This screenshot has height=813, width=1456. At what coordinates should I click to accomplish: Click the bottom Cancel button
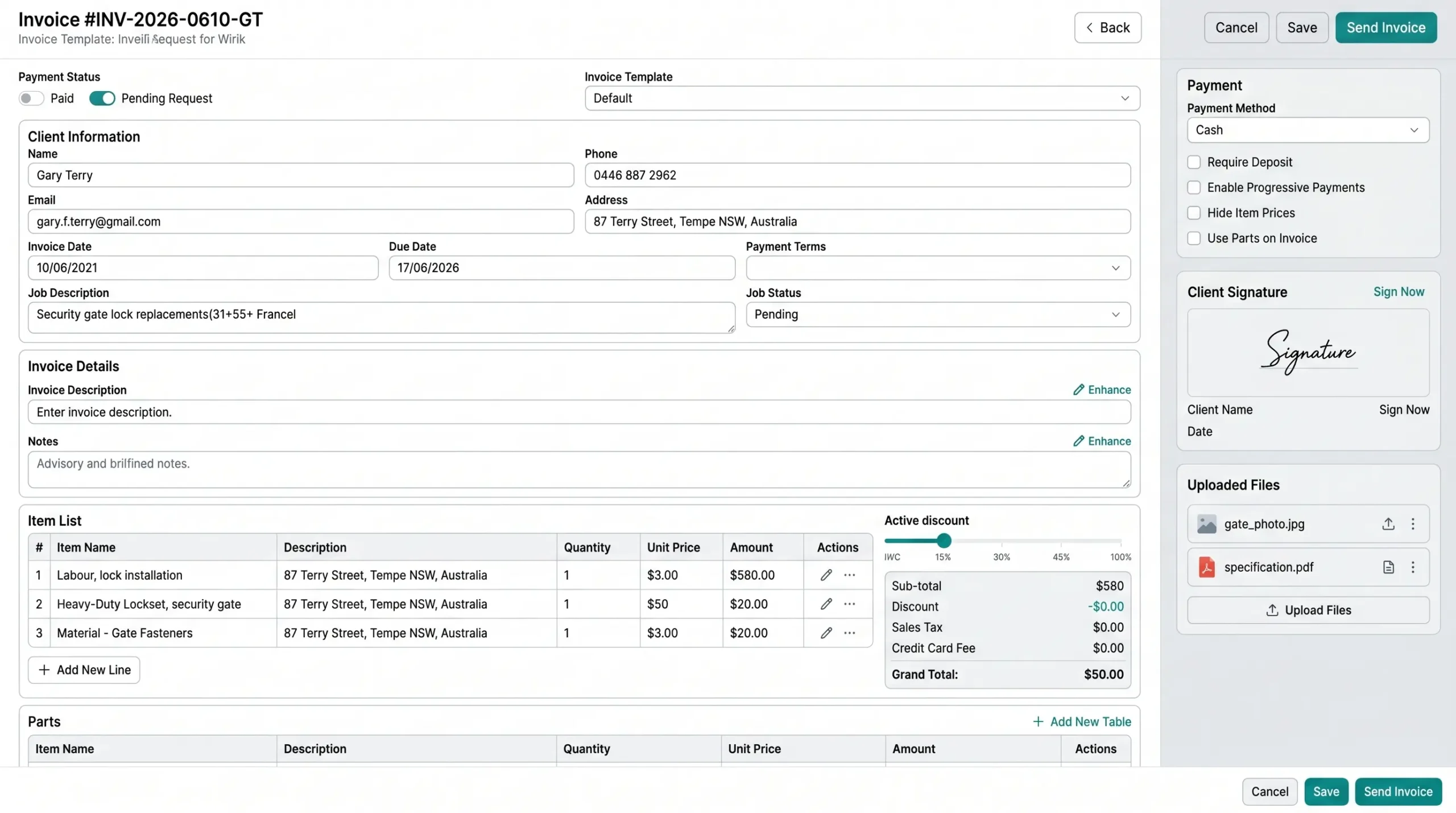1269,791
